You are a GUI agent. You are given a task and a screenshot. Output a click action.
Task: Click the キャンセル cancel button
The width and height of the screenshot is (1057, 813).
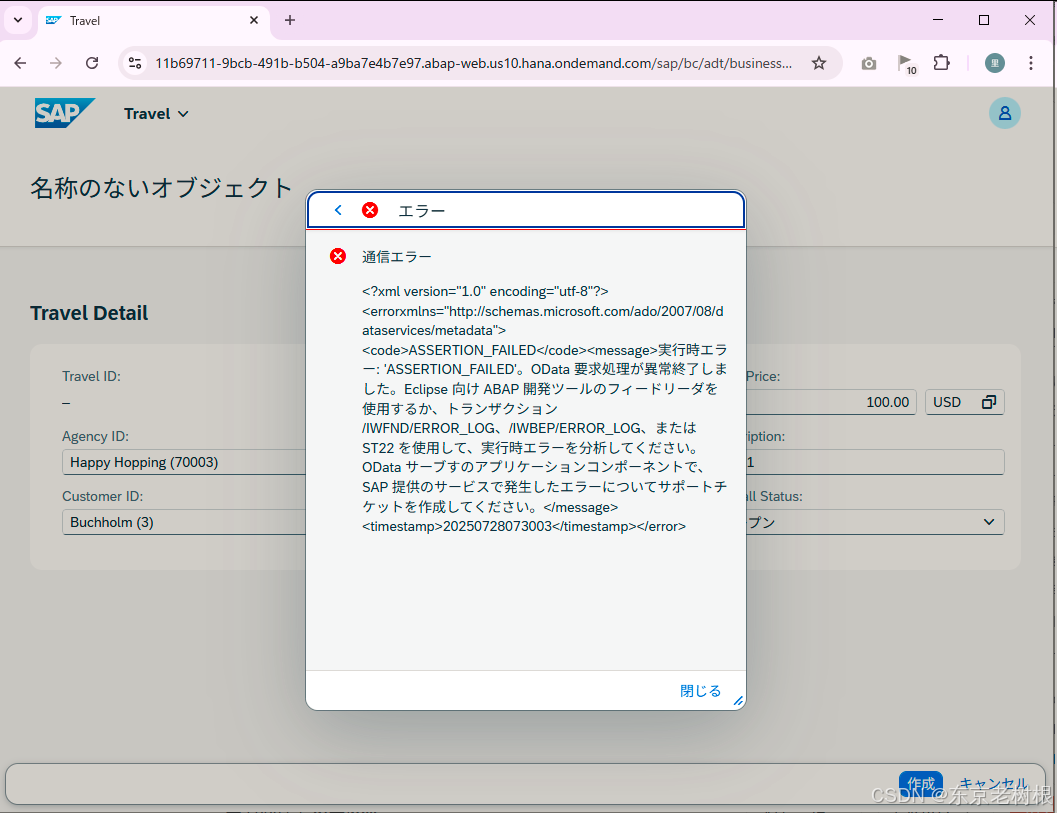click(992, 784)
